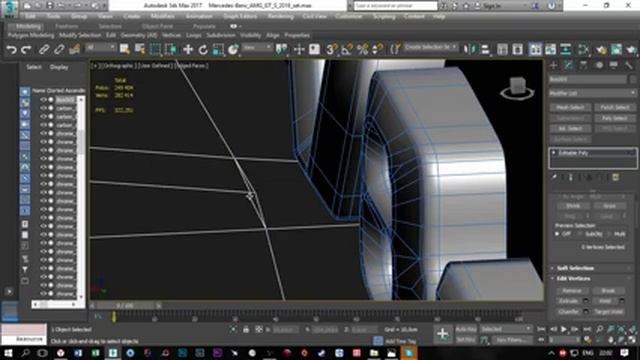
Task: Activate the Select and Link tool
Action: pyautogui.click(x=44, y=50)
